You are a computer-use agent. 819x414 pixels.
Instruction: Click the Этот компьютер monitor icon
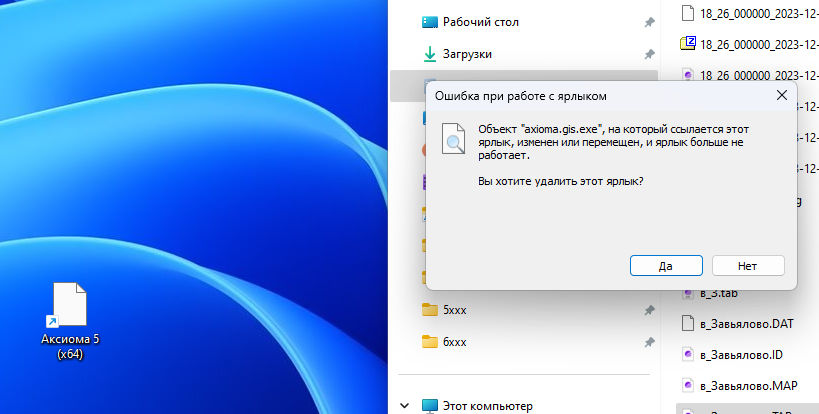tap(429, 406)
